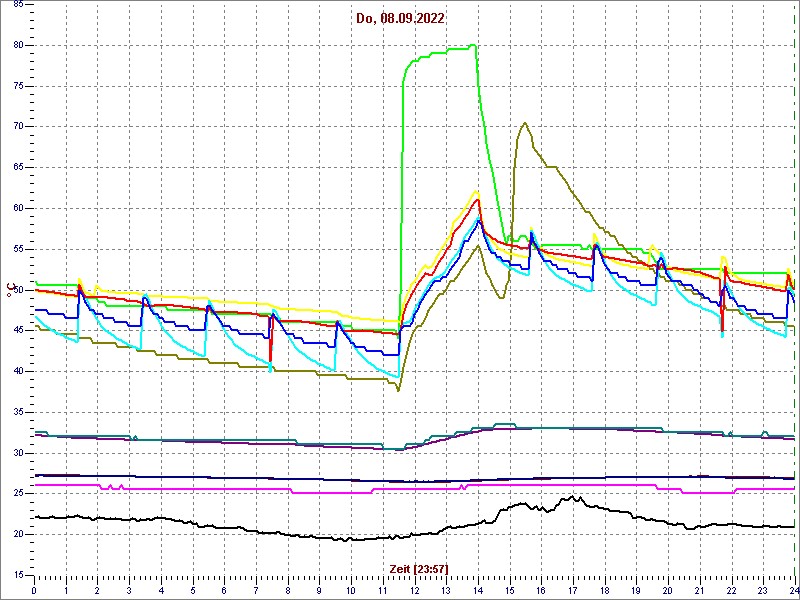Click hour "14" on the time axis
Screen dimensions: 800x600
[x=478, y=590]
